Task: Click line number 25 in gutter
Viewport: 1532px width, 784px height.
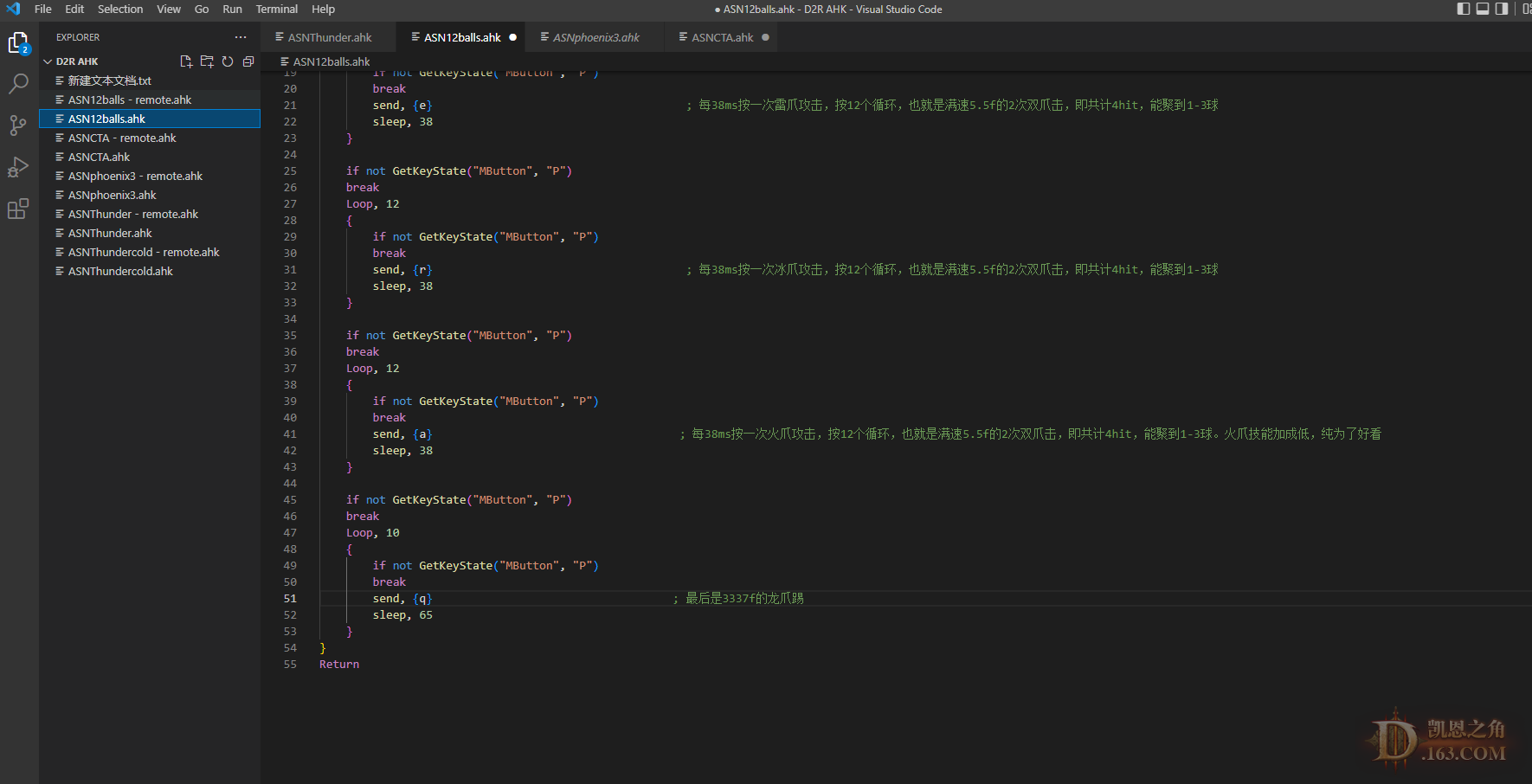Action: pos(290,171)
